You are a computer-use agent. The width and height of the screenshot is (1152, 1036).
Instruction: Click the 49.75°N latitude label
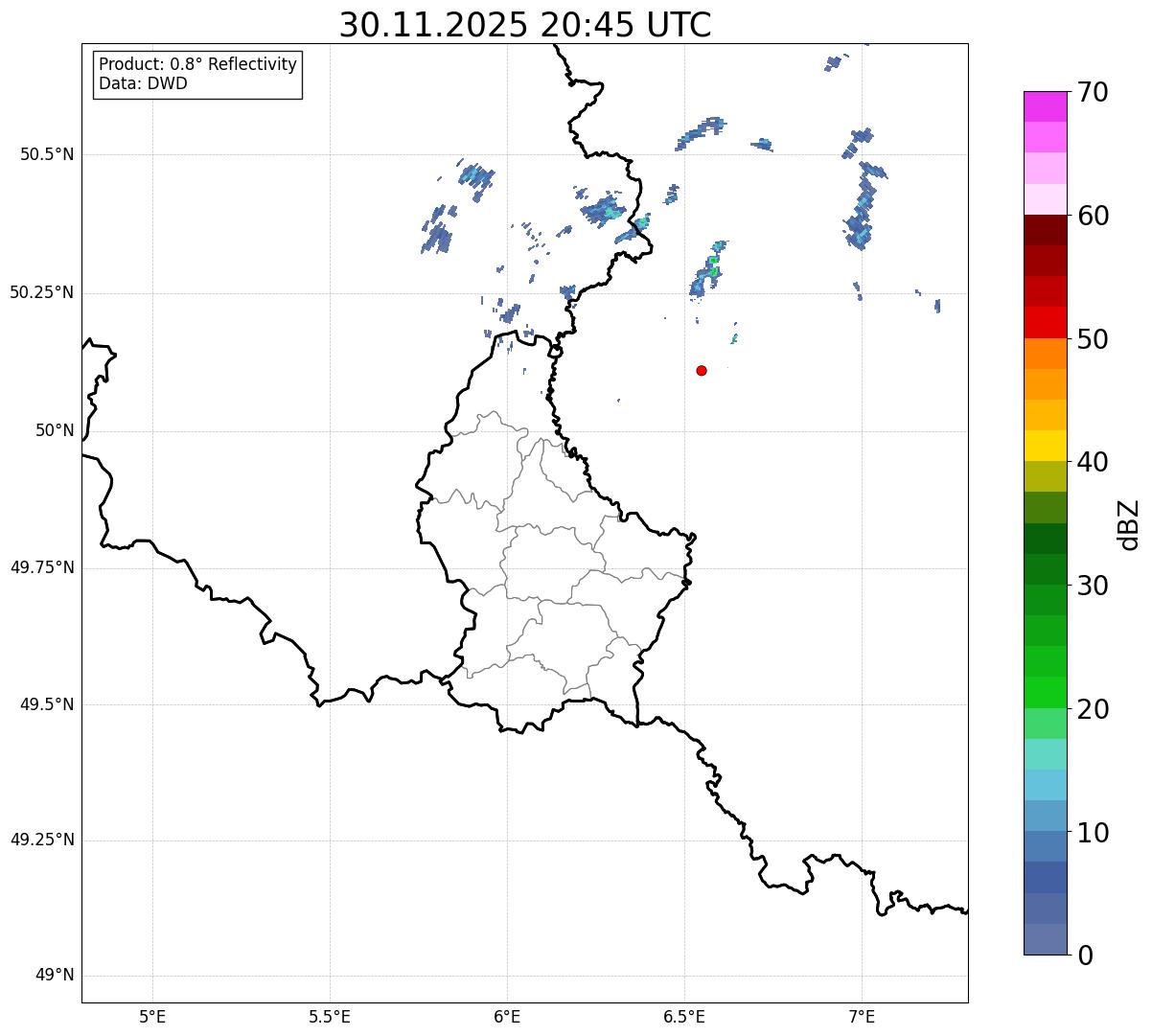click(41, 567)
